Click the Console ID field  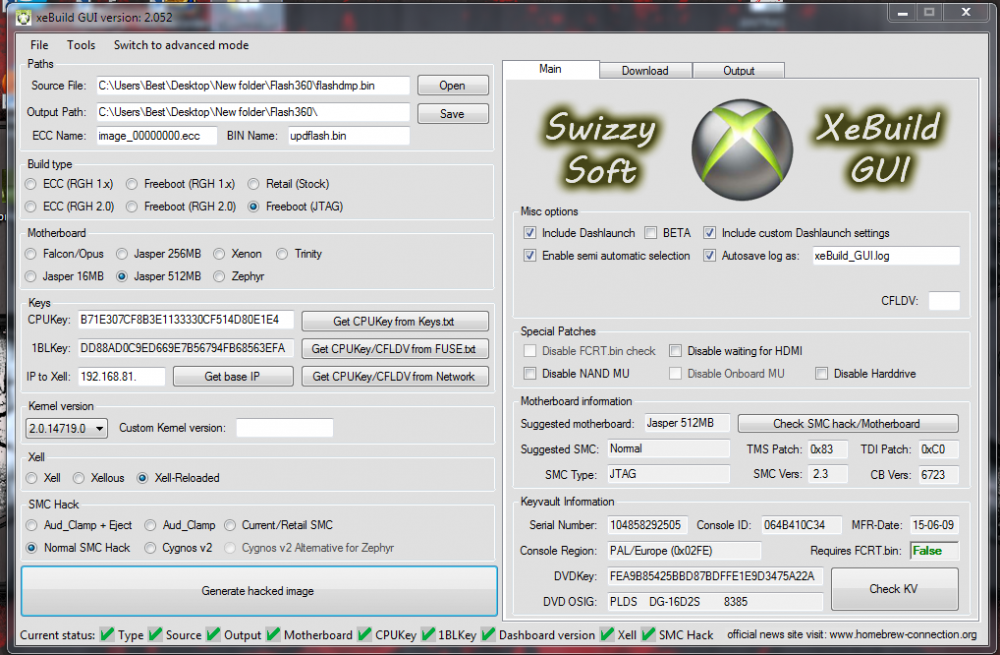click(x=802, y=525)
